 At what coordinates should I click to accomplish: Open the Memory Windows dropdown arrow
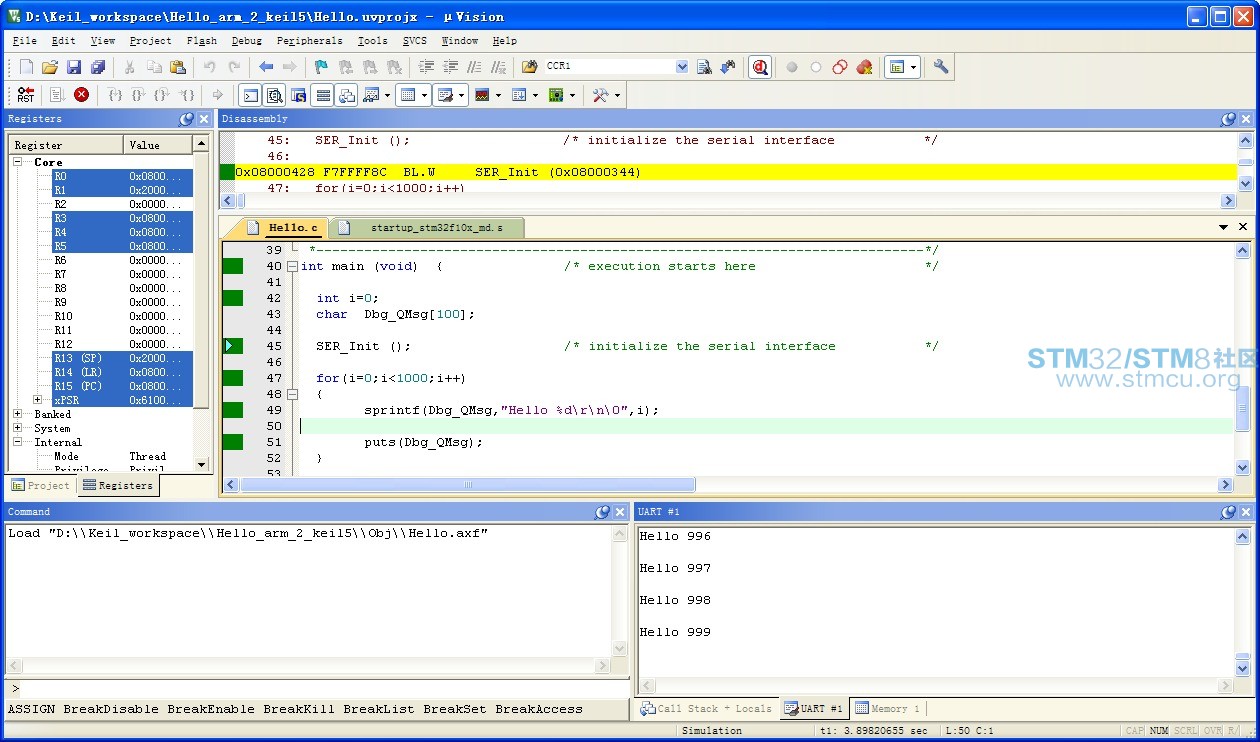pos(425,95)
